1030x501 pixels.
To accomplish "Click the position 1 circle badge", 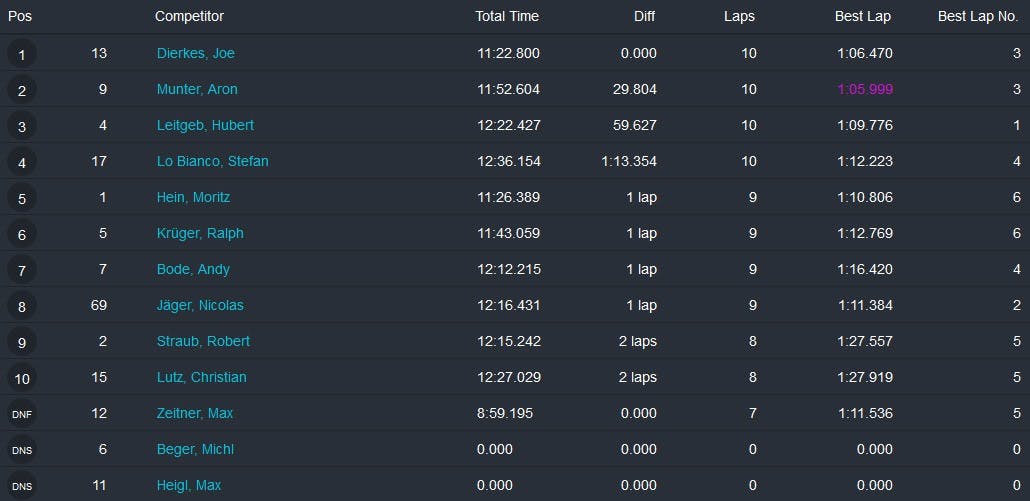I will coord(22,54).
